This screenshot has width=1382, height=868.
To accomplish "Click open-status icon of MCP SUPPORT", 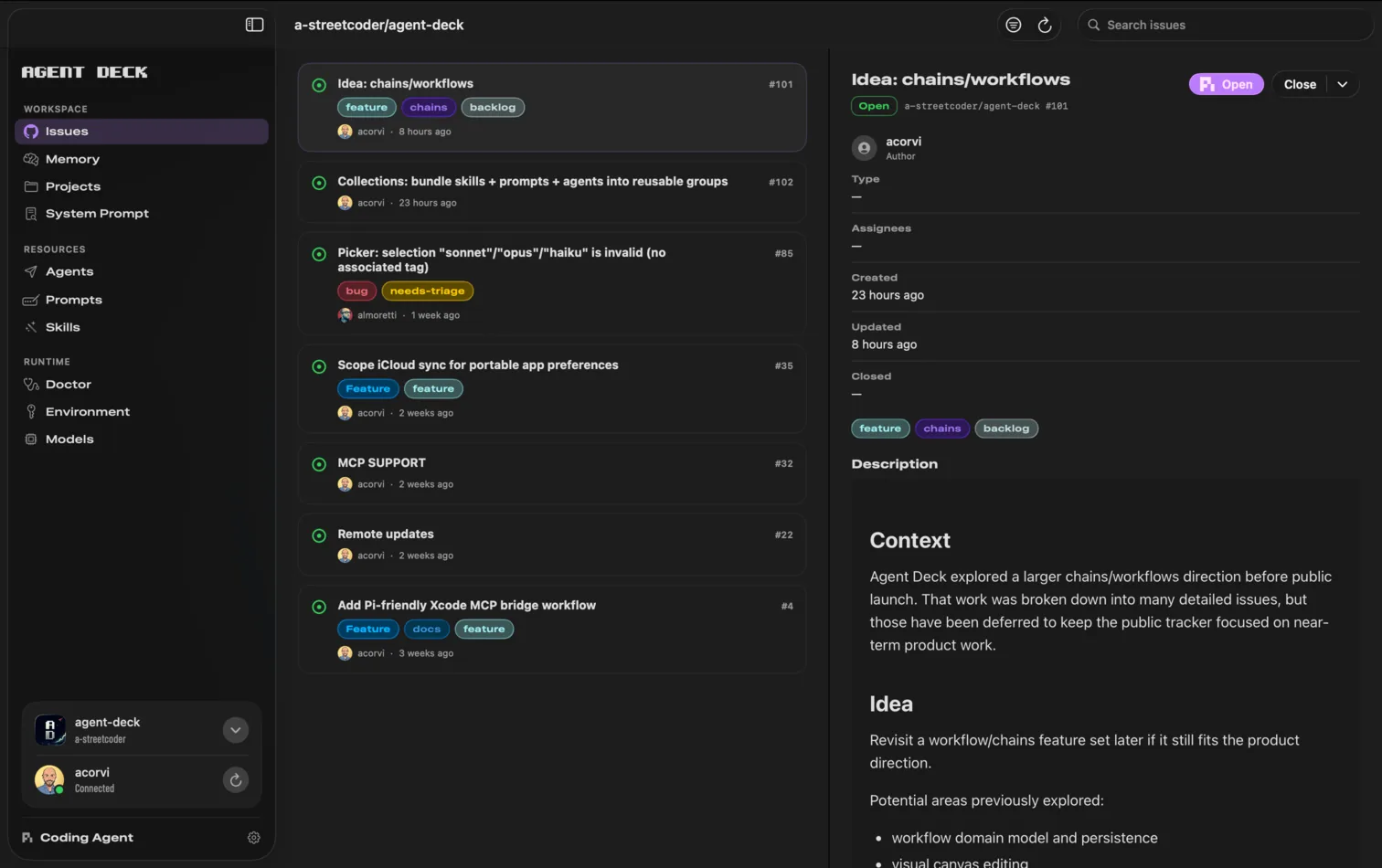I will 319,464.
